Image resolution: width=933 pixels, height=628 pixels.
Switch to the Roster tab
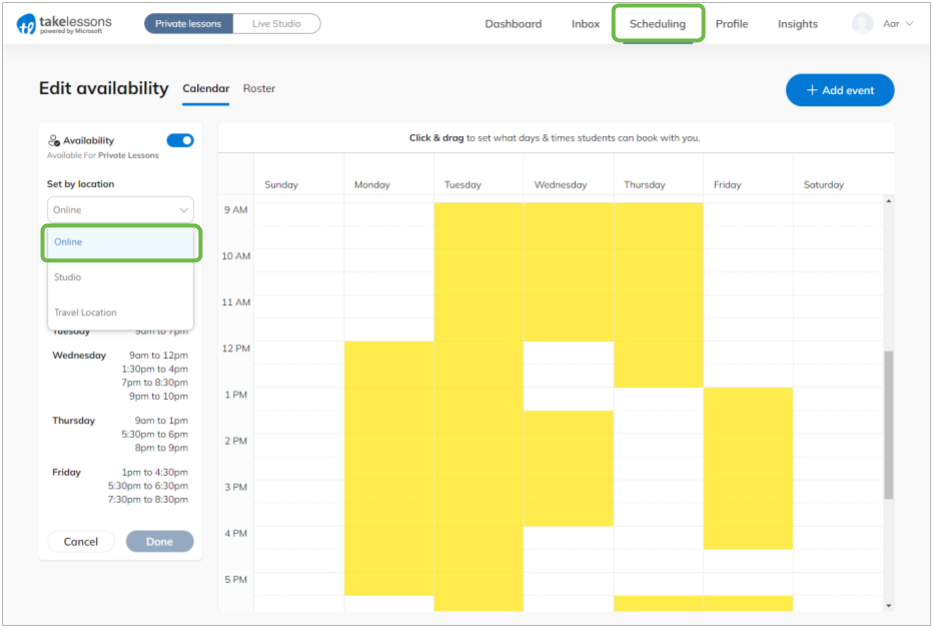259,88
